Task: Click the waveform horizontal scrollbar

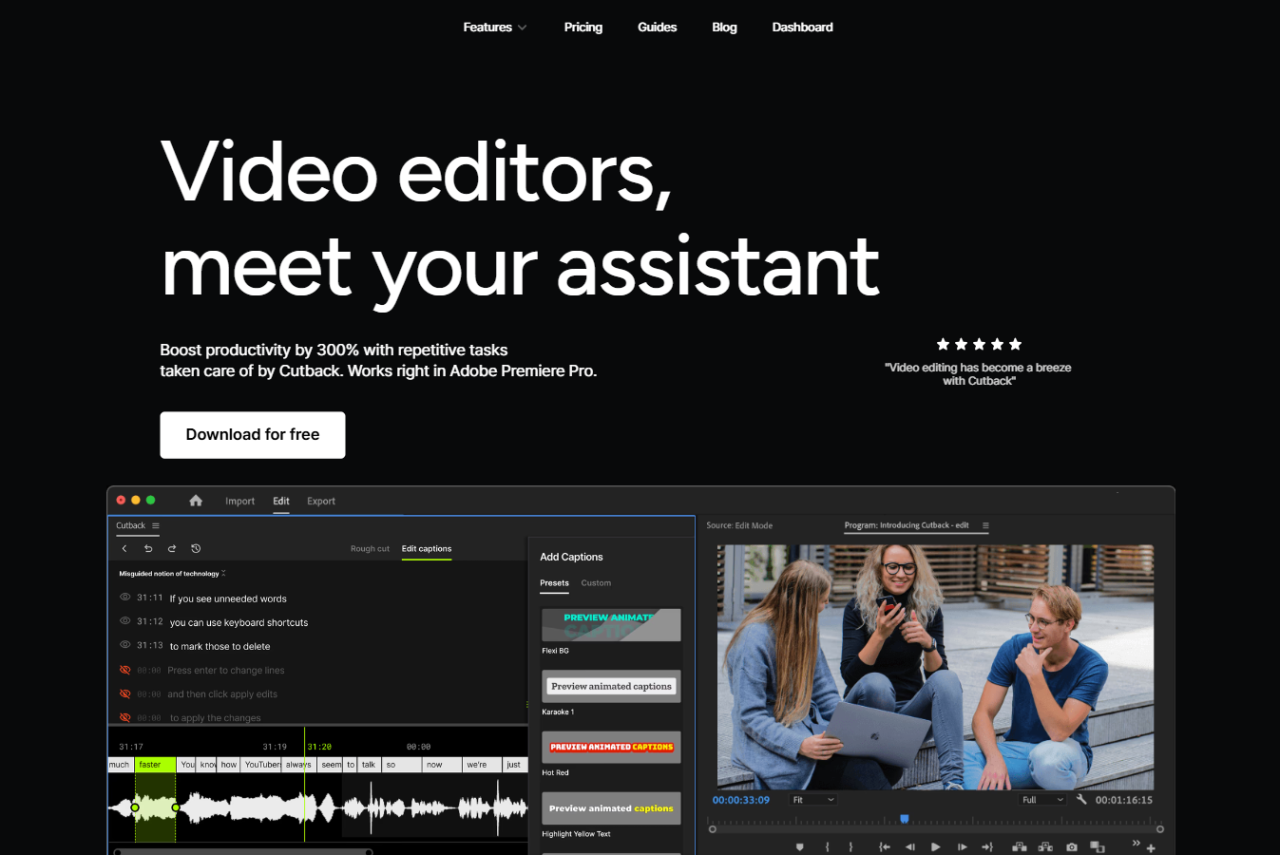Action: (x=243, y=852)
